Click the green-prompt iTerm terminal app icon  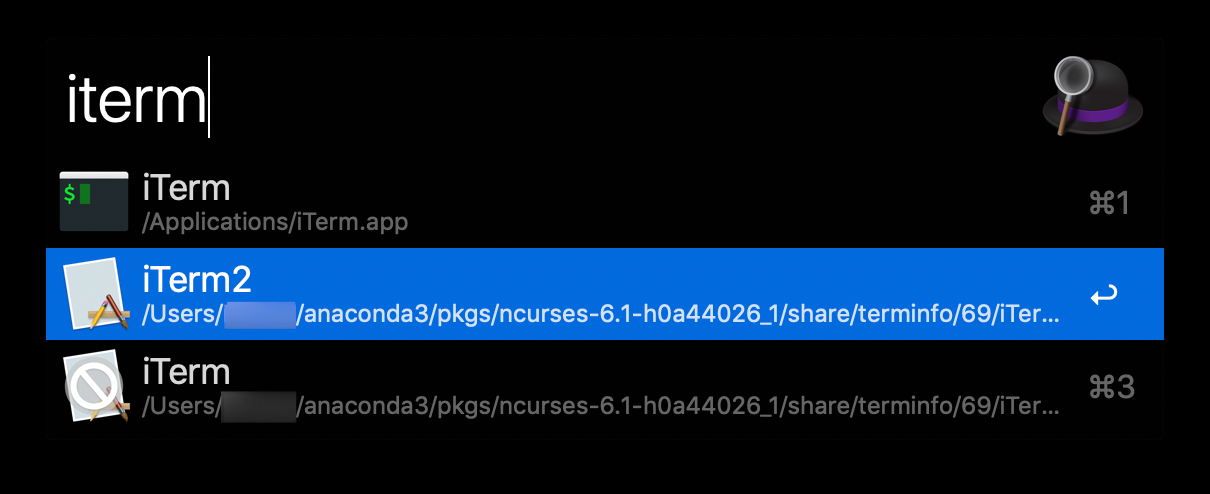coord(94,202)
